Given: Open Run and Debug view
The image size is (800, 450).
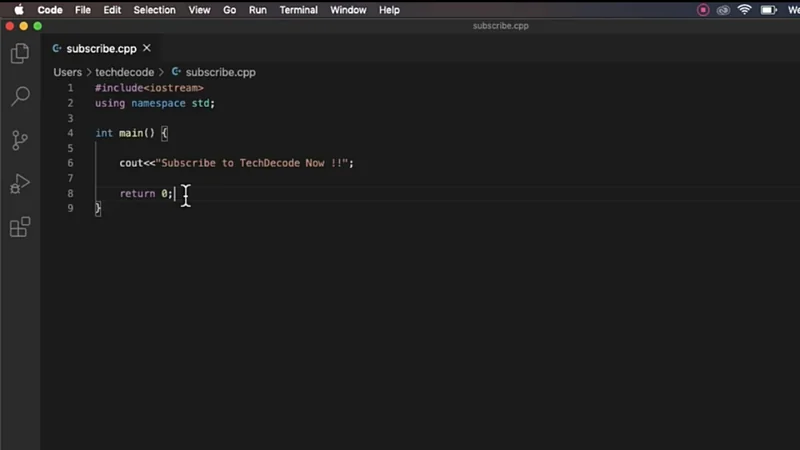Looking at the screenshot, I should tap(19, 184).
